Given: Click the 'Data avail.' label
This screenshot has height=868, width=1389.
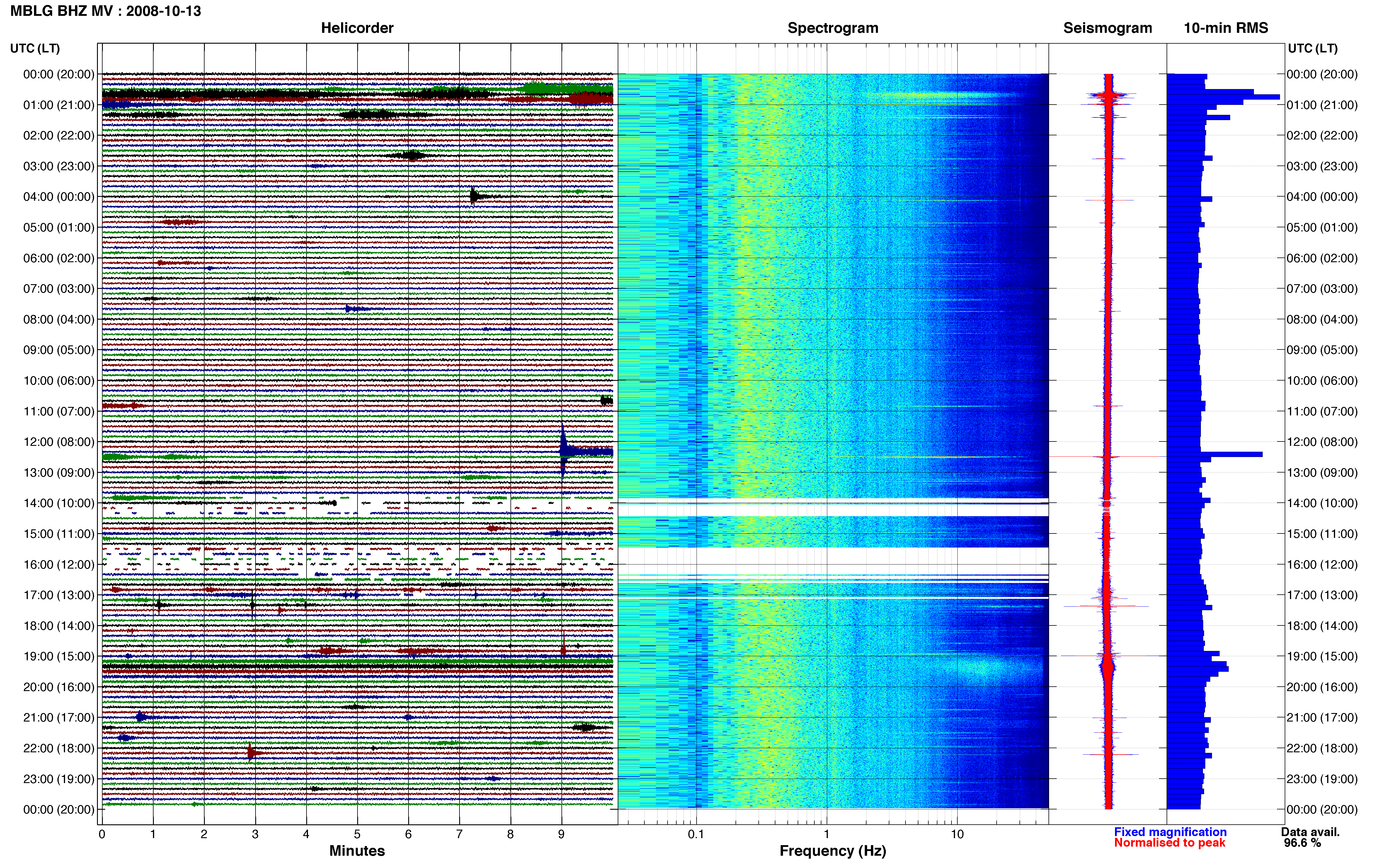Looking at the screenshot, I should (x=1310, y=833).
